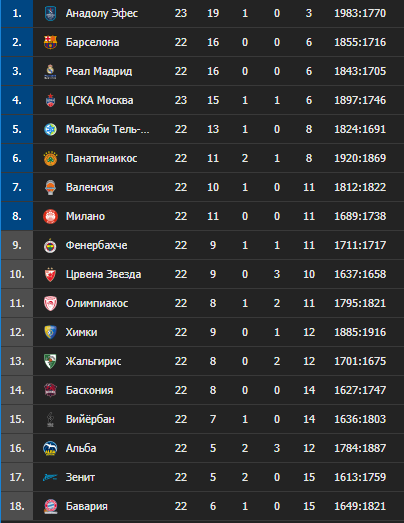This screenshot has height=523, width=404.
Task: Click the Maccabi Tel Aviv logo icon
Action: coord(50,129)
